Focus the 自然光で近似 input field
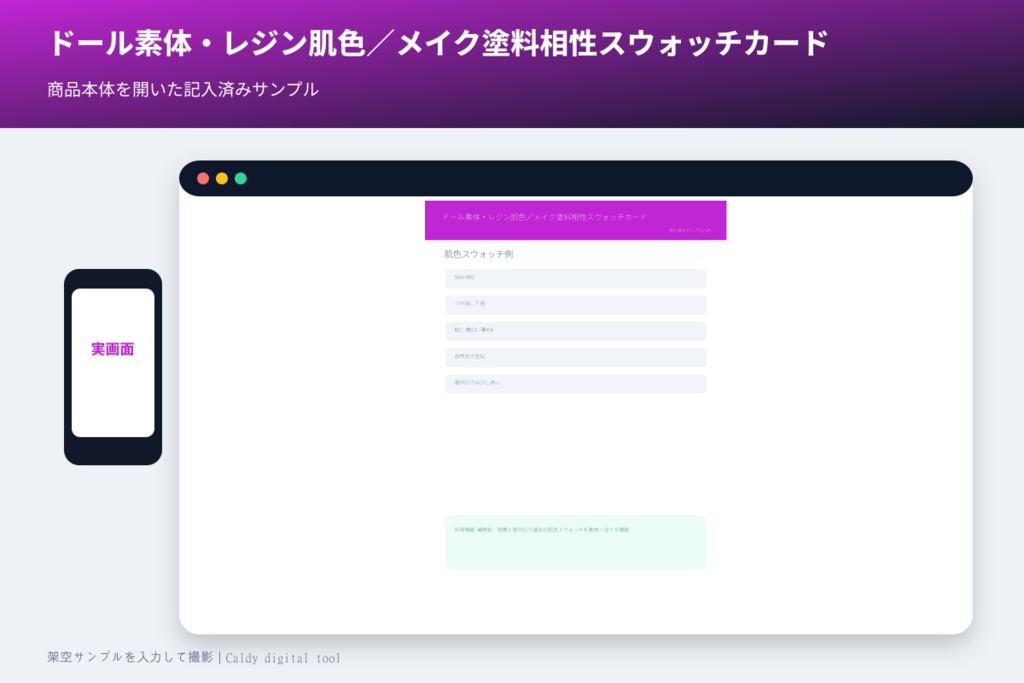Image resolution: width=1024 pixels, height=683 pixels. pos(575,357)
